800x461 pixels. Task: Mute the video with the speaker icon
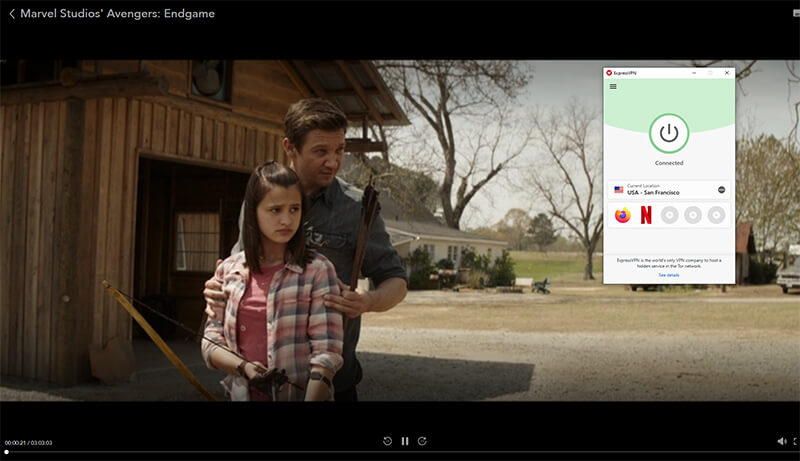pos(782,441)
